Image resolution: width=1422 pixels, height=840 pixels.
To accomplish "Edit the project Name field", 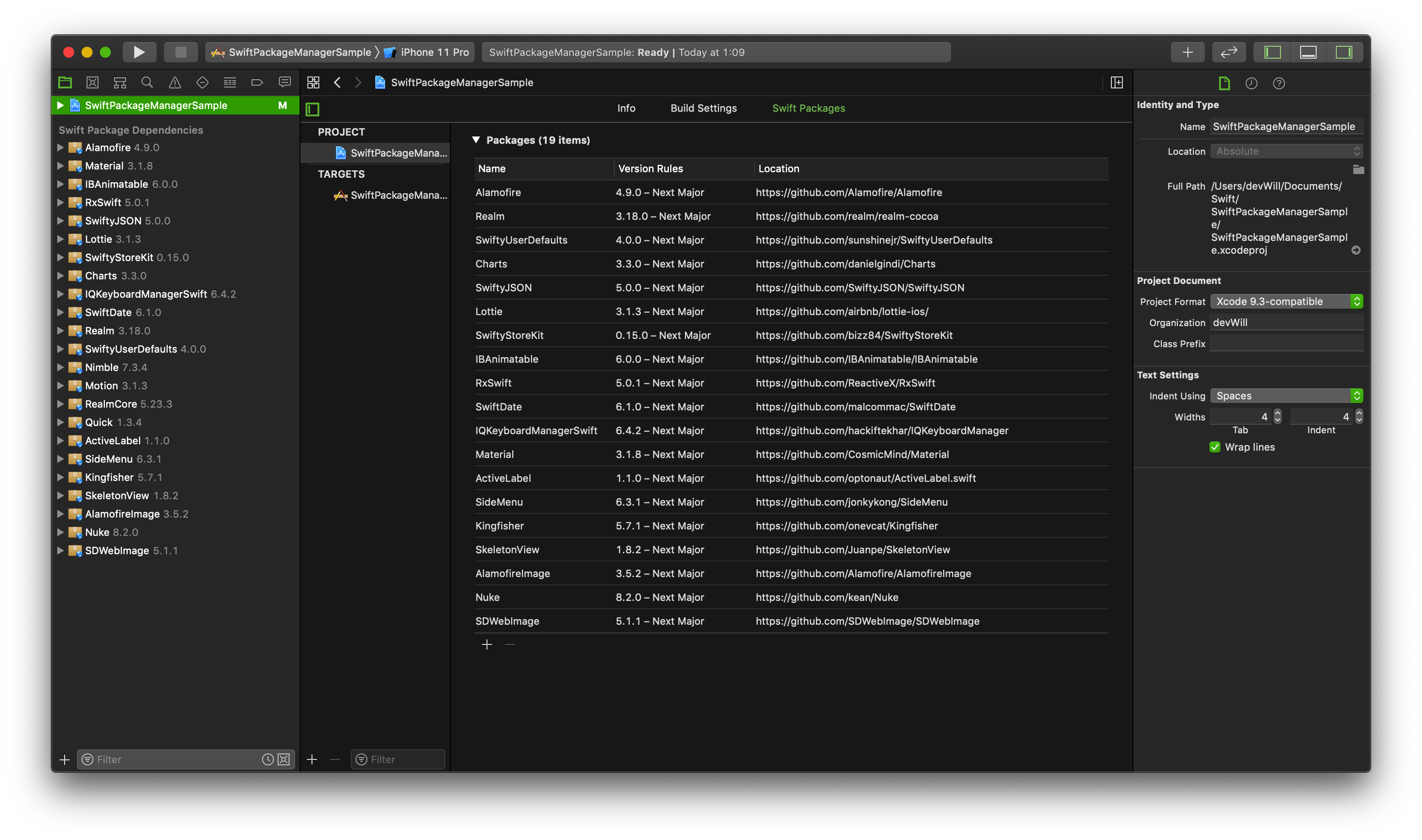I will [1286, 126].
